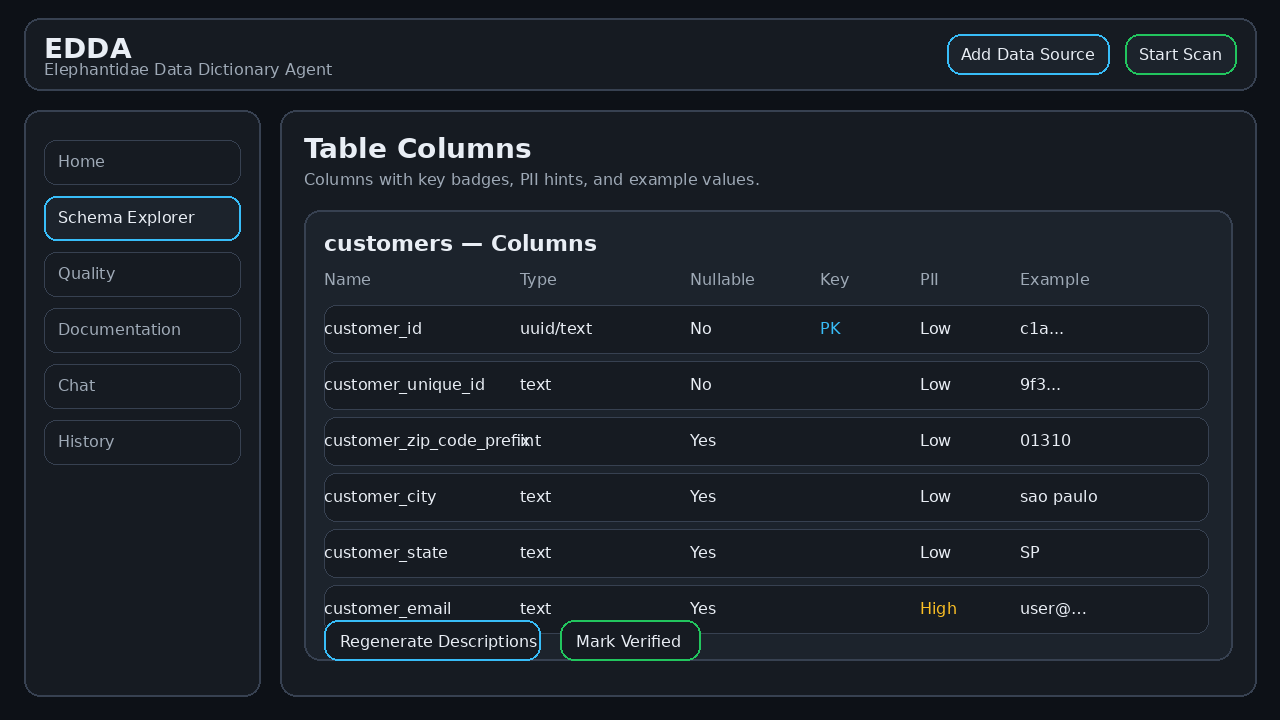Go to the Documentation section
The height and width of the screenshot is (720, 1280).
(x=142, y=330)
